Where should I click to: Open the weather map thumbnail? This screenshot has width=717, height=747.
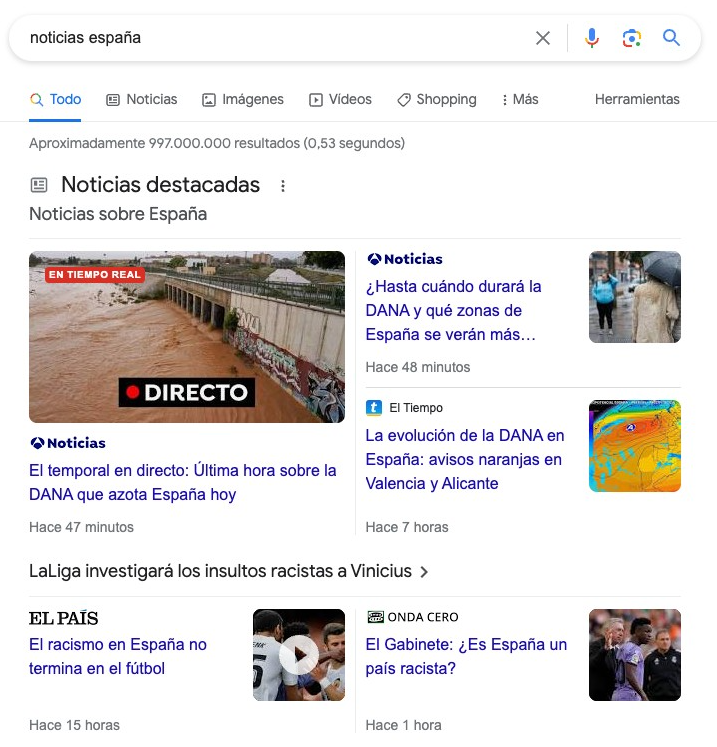tap(635, 446)
